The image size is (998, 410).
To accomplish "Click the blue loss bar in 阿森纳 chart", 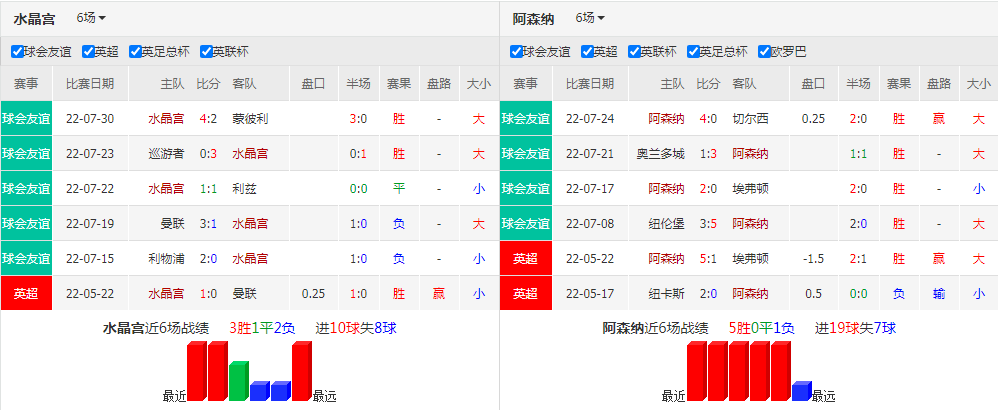I will (802, 391).
